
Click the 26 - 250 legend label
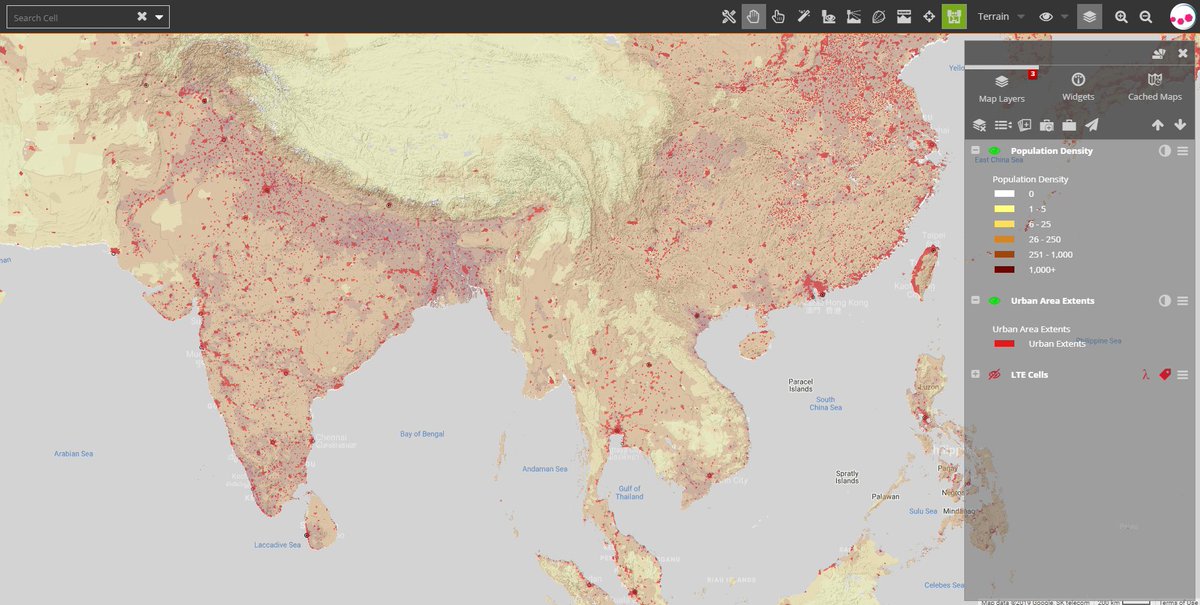pyautogui.click(x=1045, y=239)
